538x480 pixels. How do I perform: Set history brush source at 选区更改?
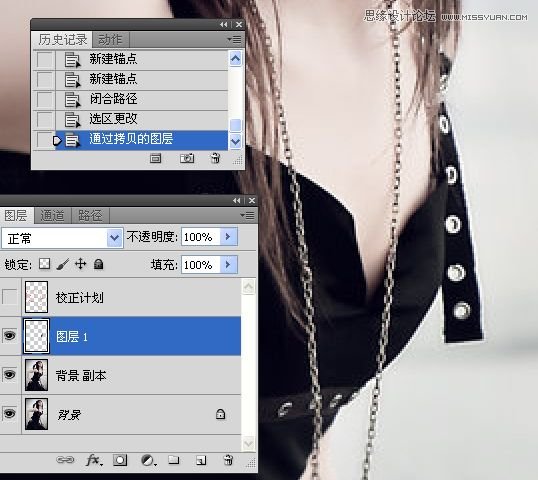(x=45, y=119)
